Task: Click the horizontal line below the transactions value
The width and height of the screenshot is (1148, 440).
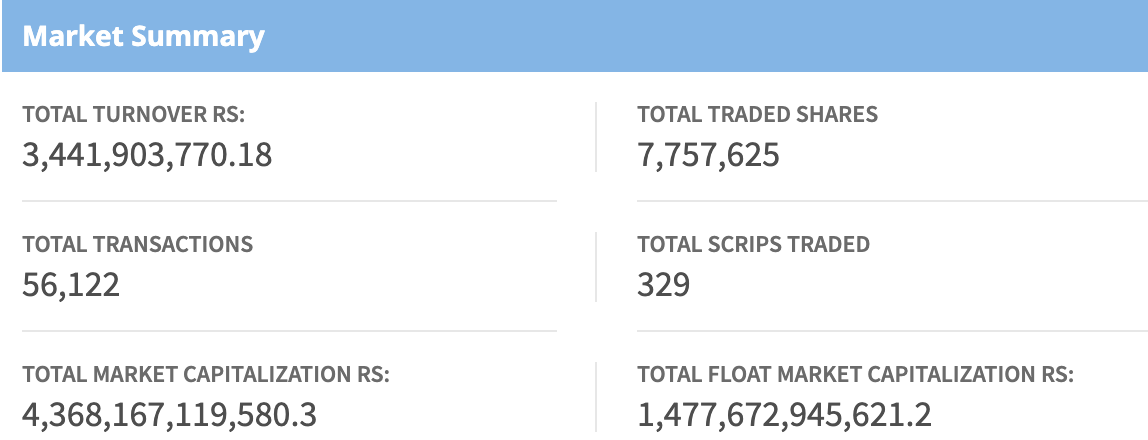Action: pos(289,331)
